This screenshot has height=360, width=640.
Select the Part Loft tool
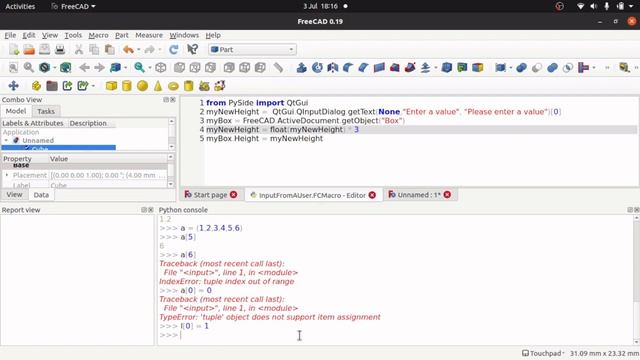coord(394,67)
